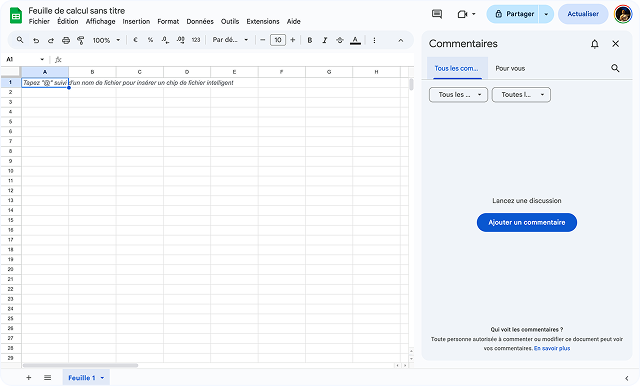Select row header 10
640x386 pixels.
[11, 171]
